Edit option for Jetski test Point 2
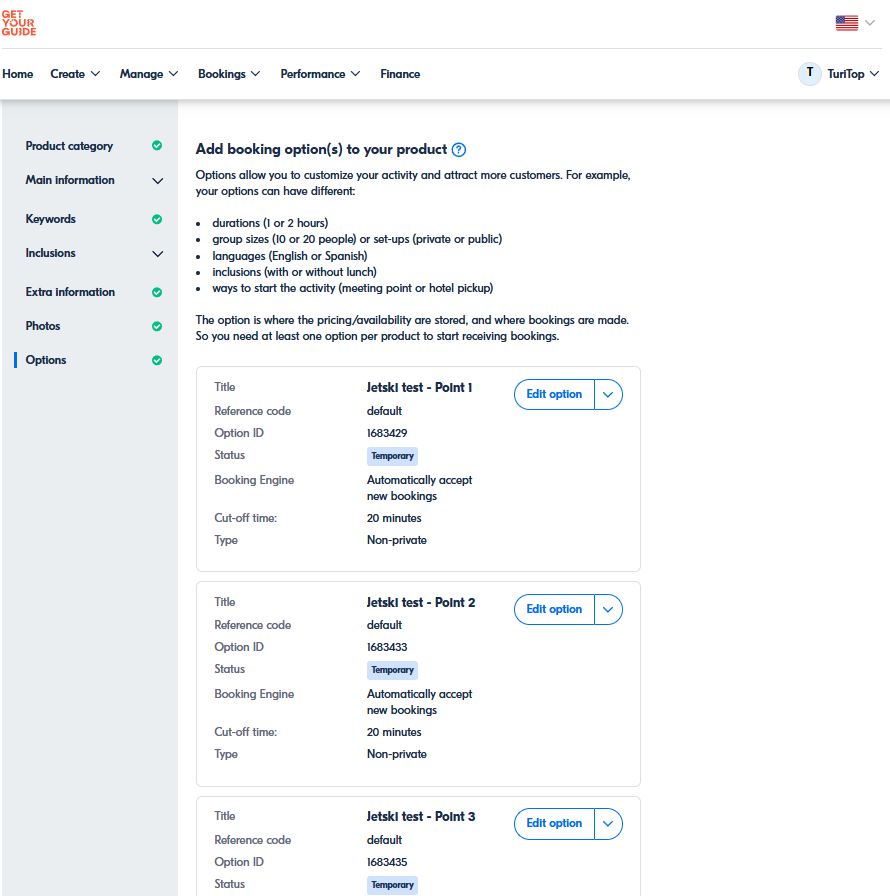This screenshot has width=890, height=896. (554, 609)
